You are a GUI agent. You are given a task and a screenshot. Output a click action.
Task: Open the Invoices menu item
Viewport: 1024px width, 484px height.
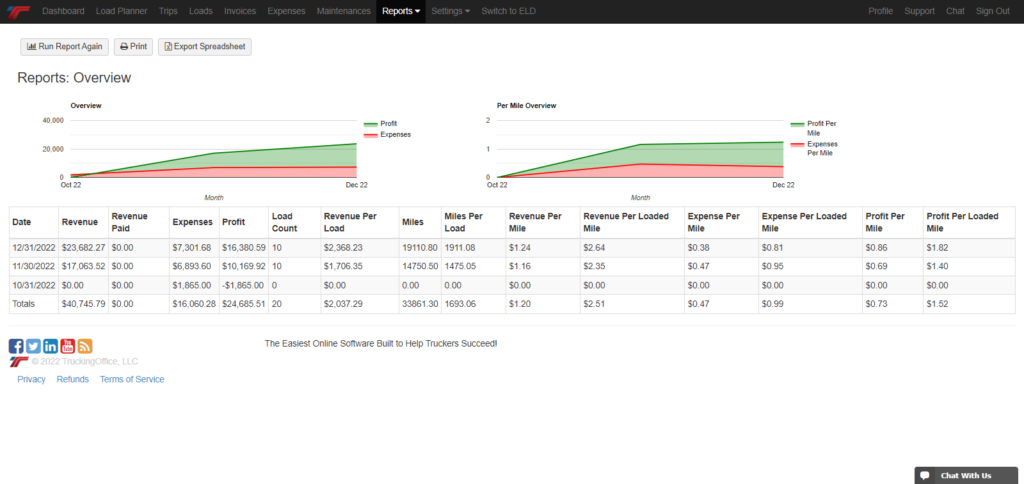[238, 11]
